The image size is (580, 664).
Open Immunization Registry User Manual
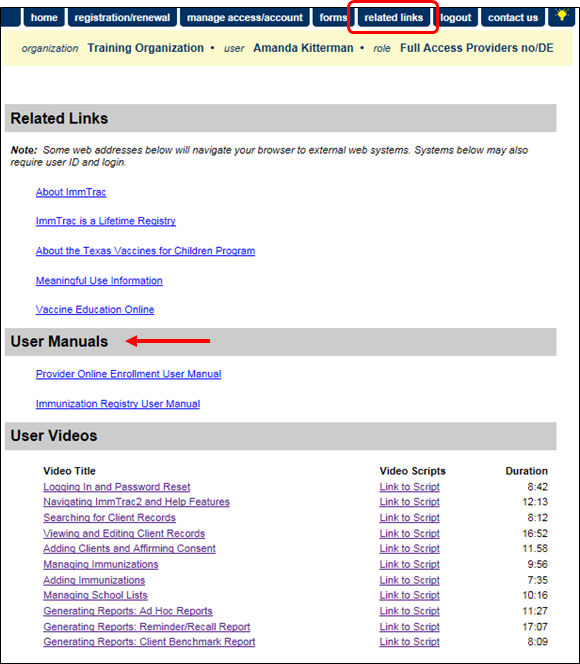(x=118, y=404)
